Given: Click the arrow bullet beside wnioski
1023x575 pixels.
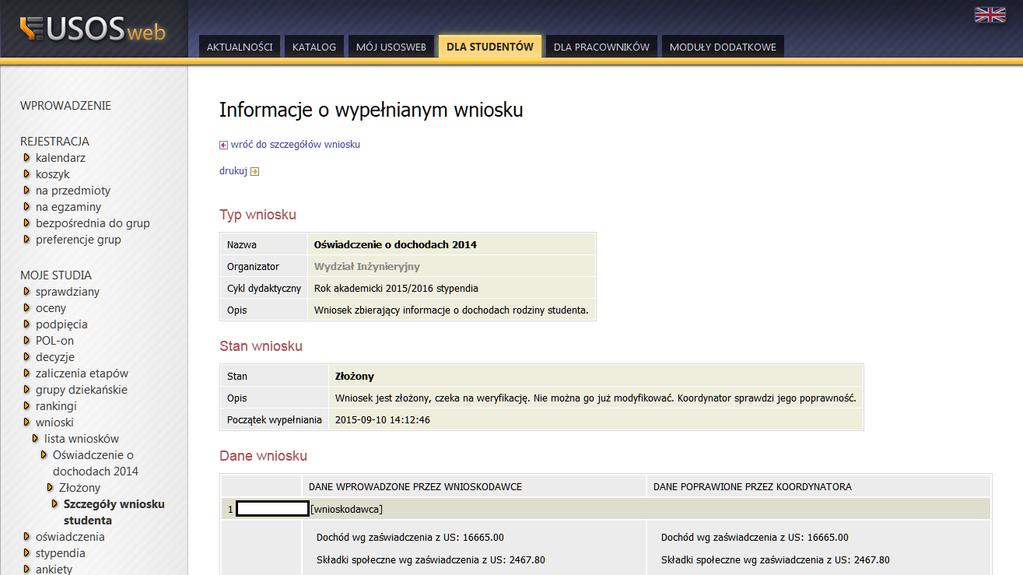Looking at the screenshot, I should coord(27,422).
